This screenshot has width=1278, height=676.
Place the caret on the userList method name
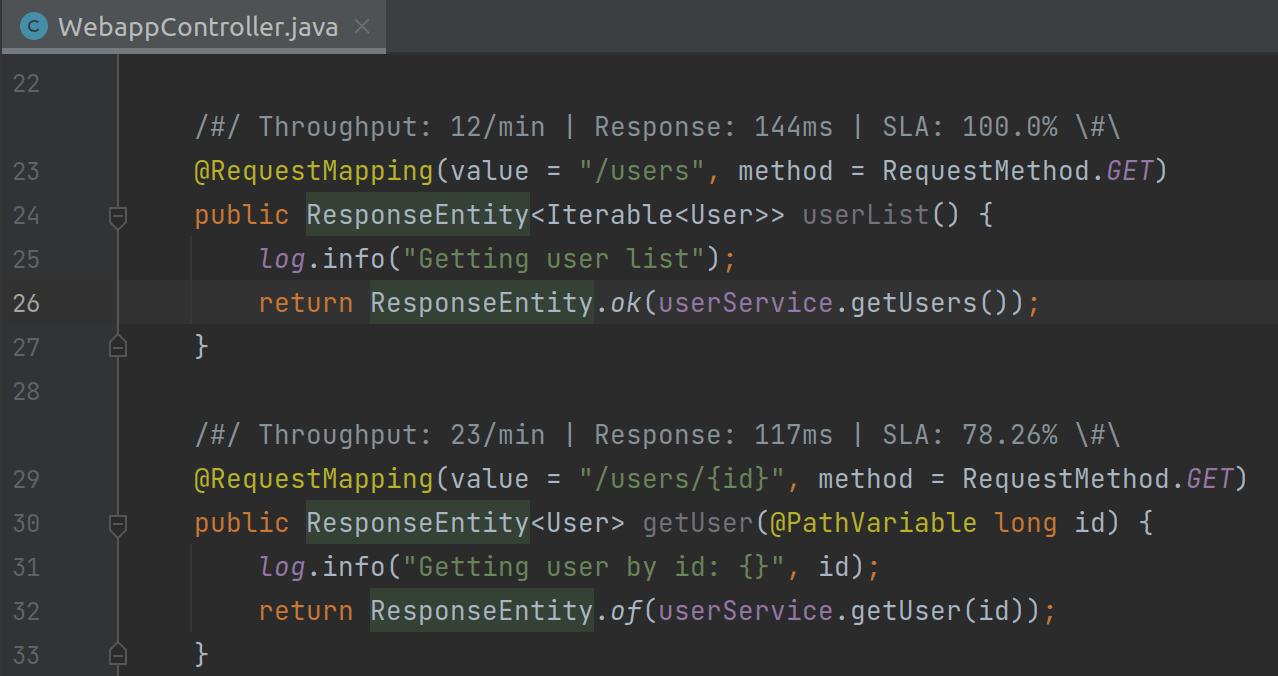click(x=864, y=214)
